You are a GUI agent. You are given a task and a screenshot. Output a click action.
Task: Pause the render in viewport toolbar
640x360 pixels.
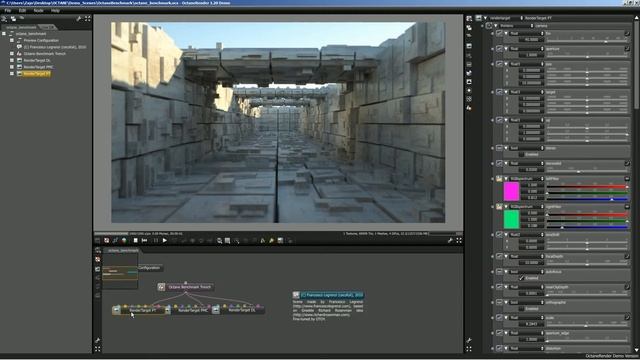156,241
